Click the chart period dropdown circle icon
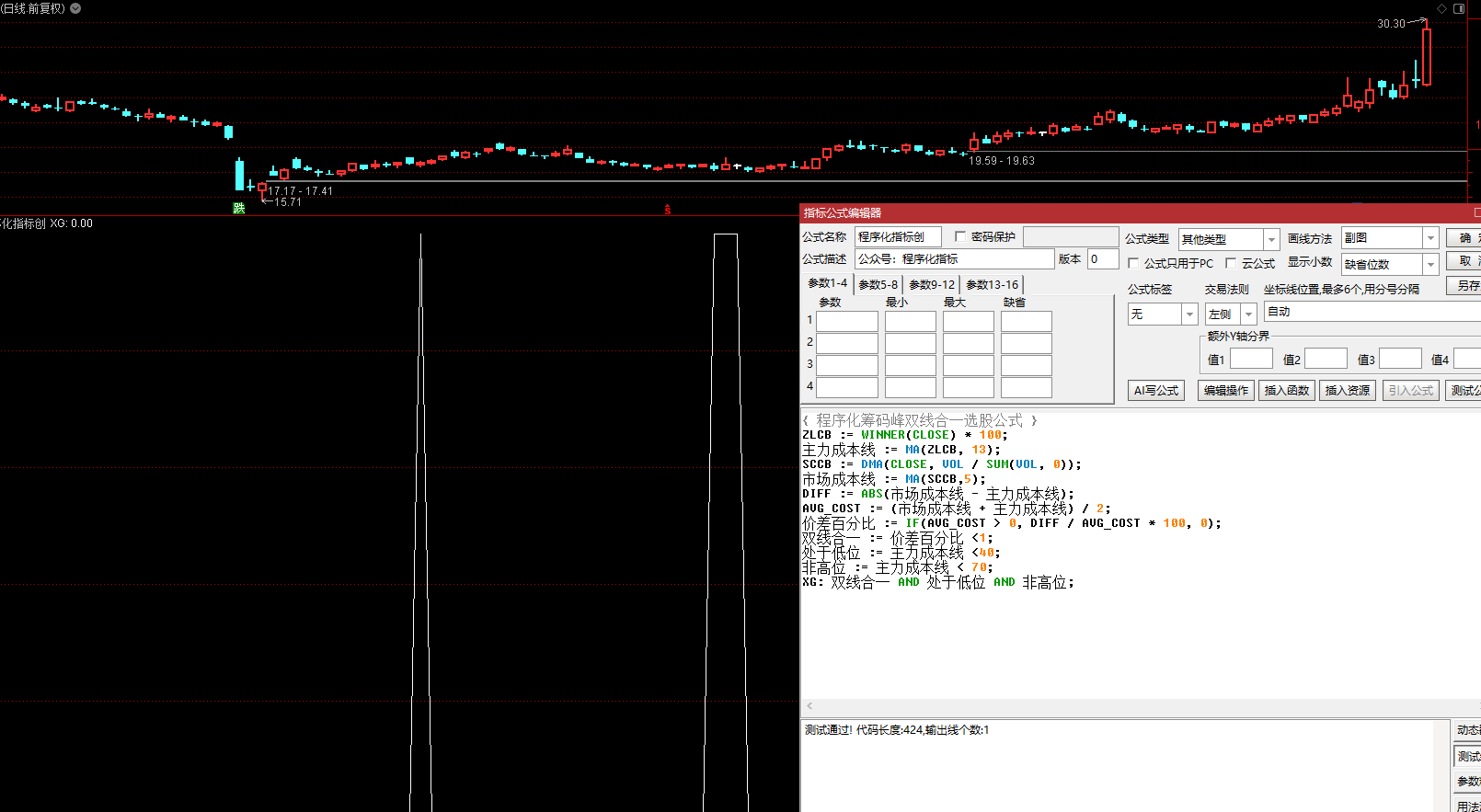This screenshot has height=812, width=1481. 75,8
